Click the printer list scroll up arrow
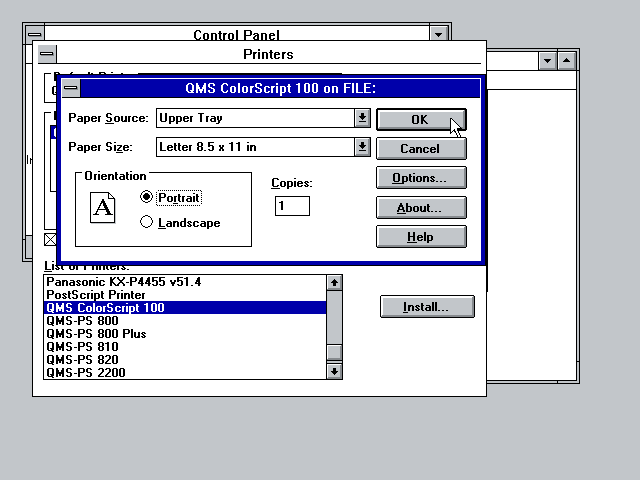The image size is (640, 480). point(334,282)
